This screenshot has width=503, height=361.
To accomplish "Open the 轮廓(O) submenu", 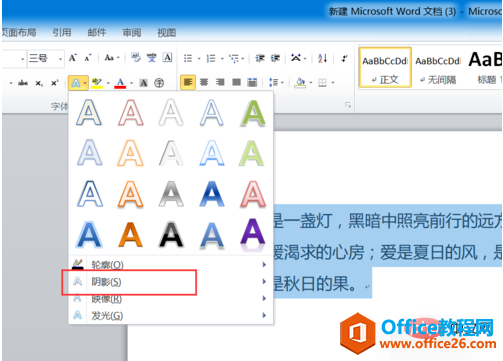I will [x=171, y=265].
